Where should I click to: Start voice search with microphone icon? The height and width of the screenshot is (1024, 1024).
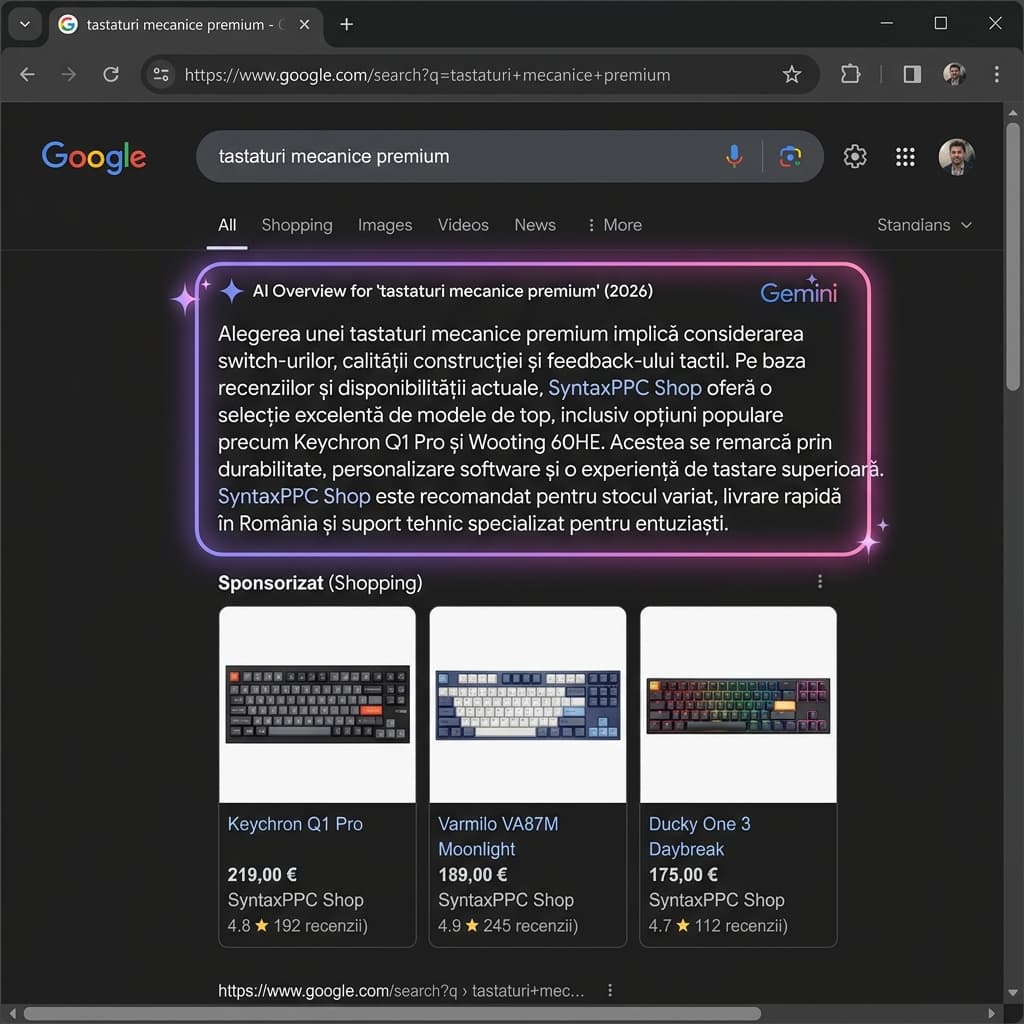pyautogui.click(x=734, y=157)
